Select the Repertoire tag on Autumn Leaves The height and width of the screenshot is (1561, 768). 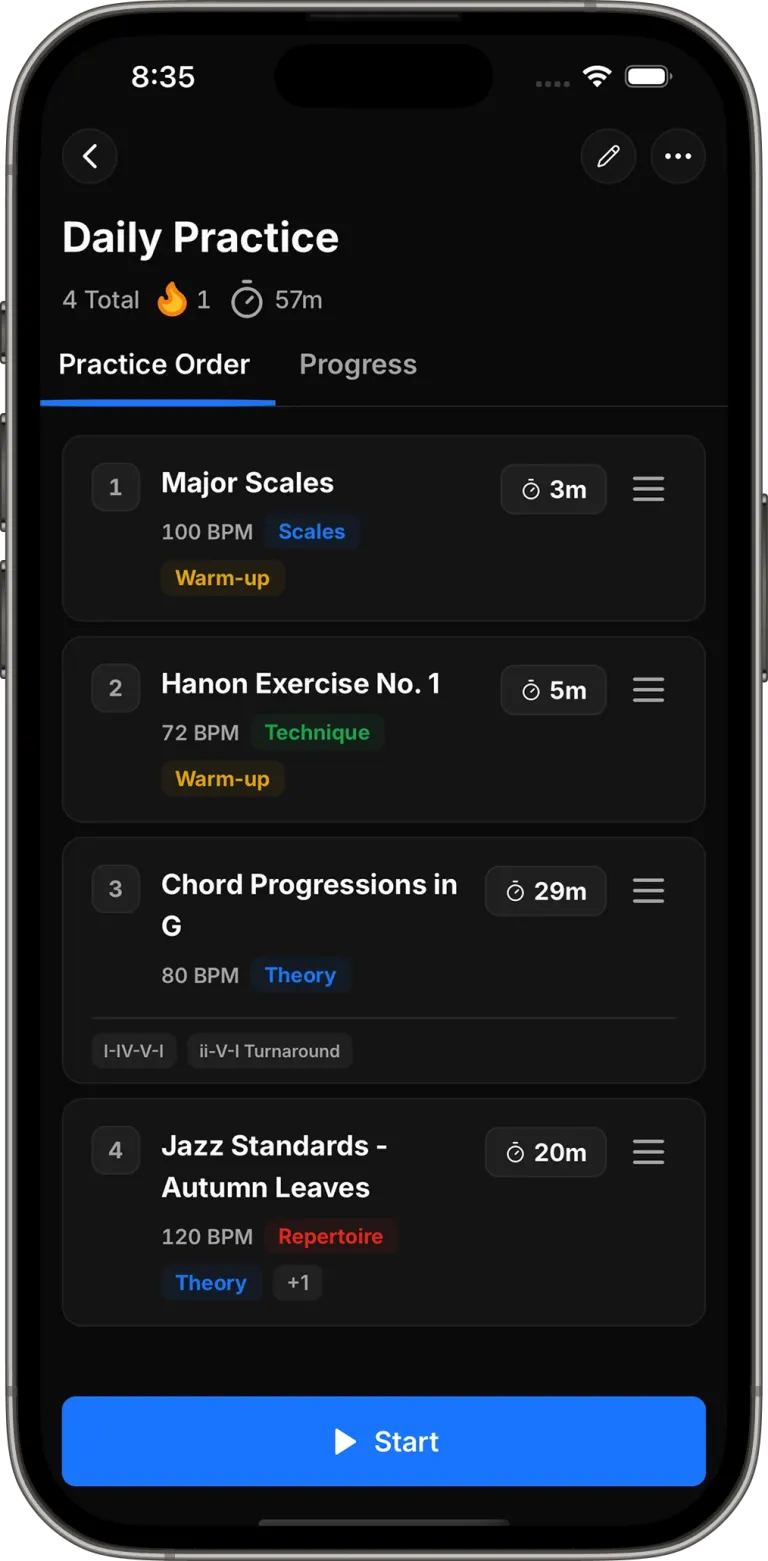tap(330, 1236)
